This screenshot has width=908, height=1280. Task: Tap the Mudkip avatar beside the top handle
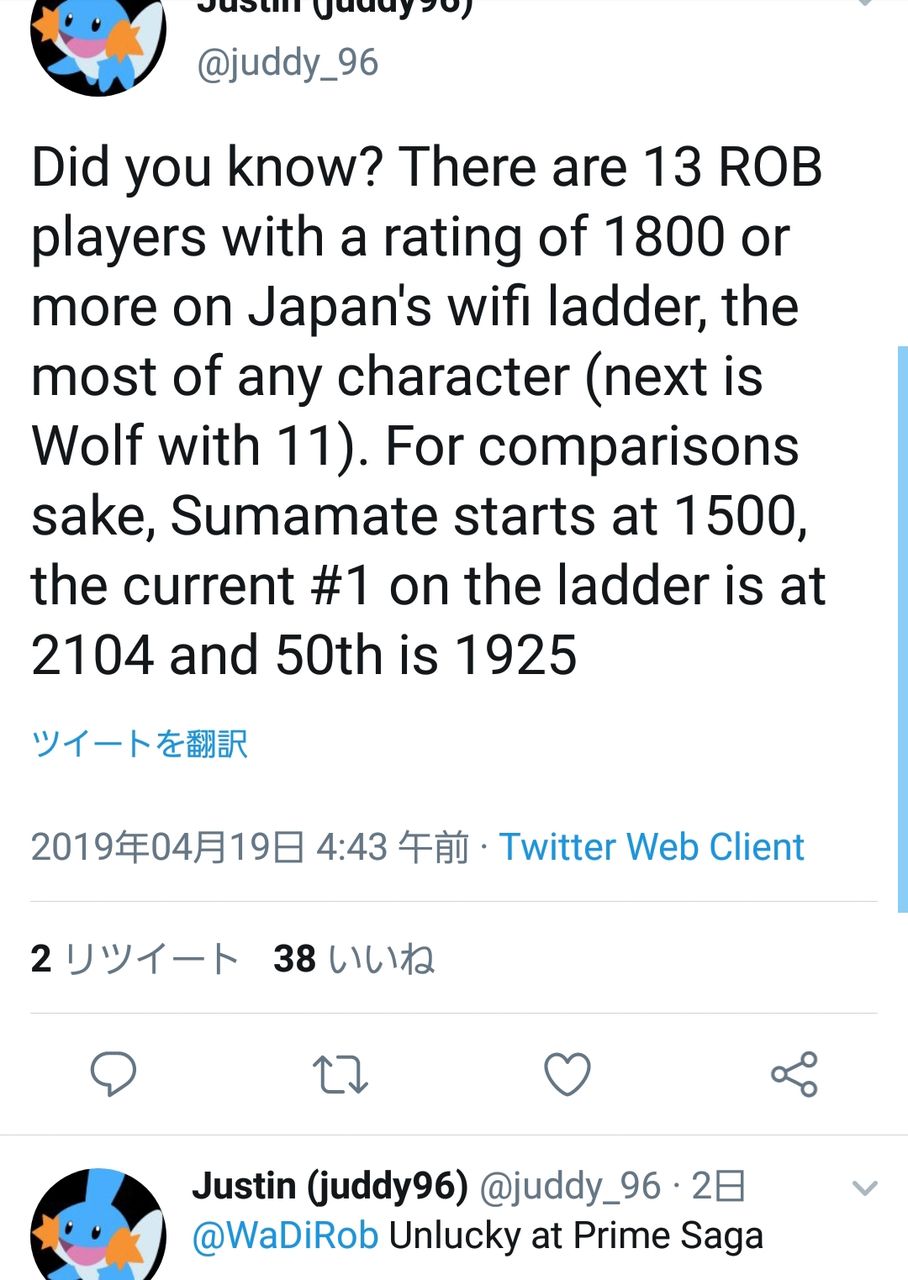(98, 40)
